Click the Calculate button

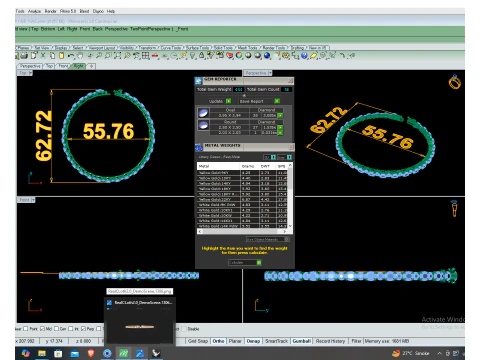pos(245,263)
